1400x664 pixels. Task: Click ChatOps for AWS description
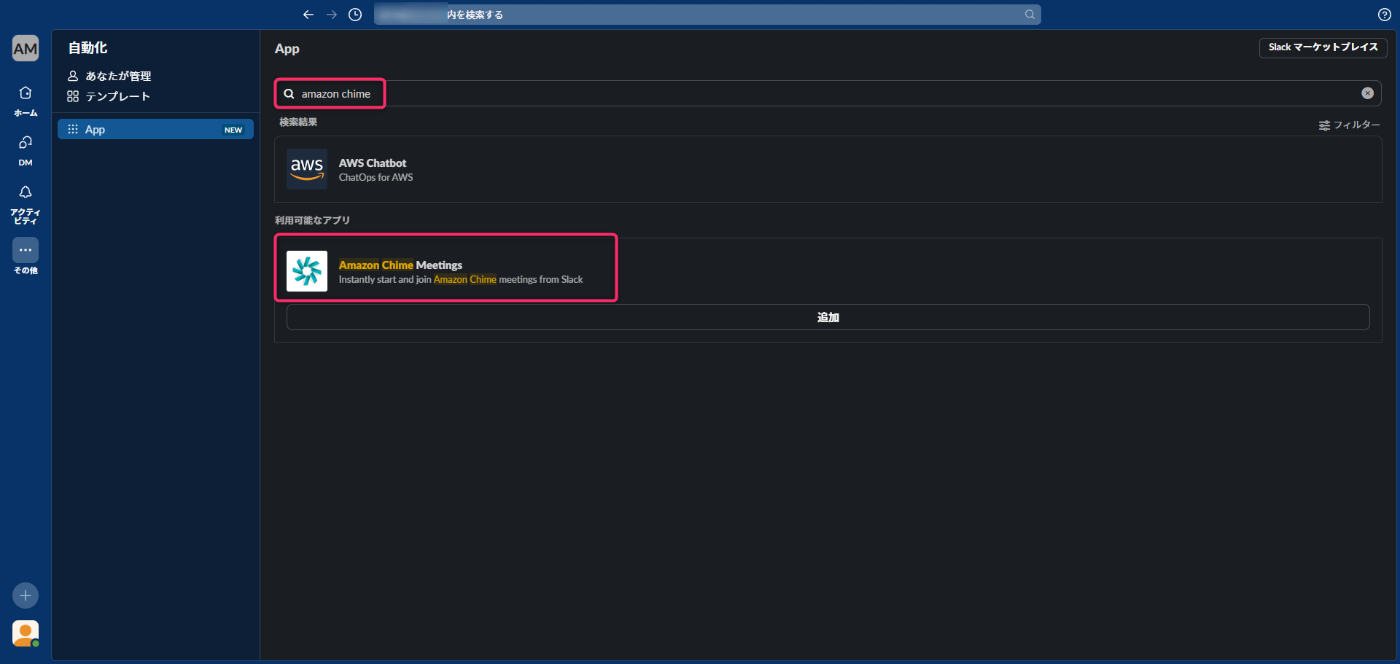(376, 177)
